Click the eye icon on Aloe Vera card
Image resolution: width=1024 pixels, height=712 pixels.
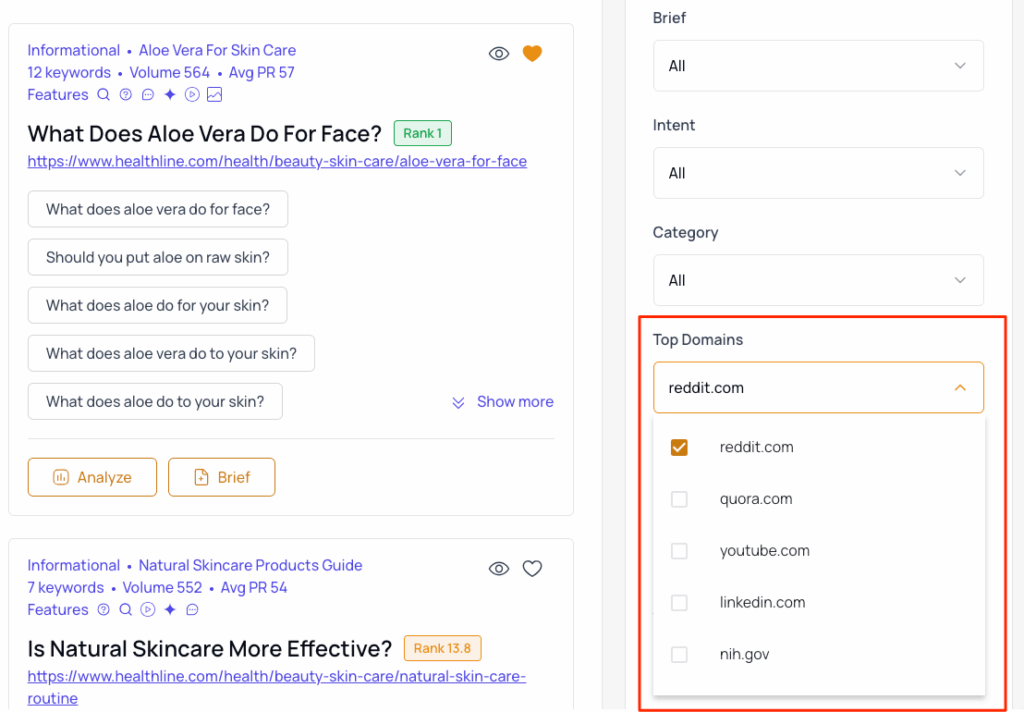[x=499, y=54]
